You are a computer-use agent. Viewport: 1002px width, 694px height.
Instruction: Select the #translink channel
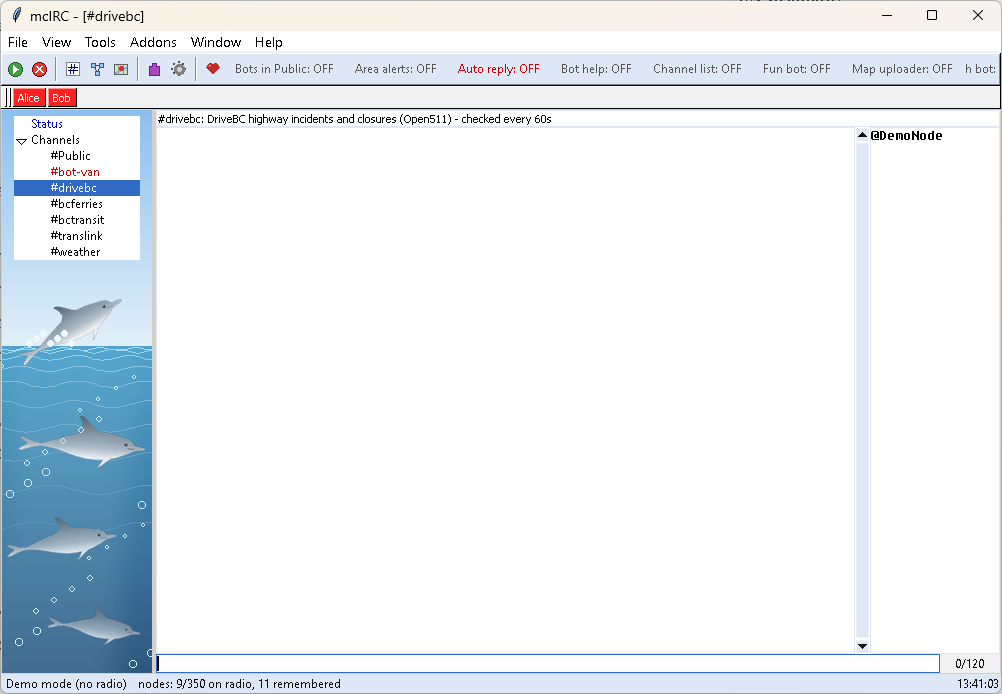(x=77, y=236)
